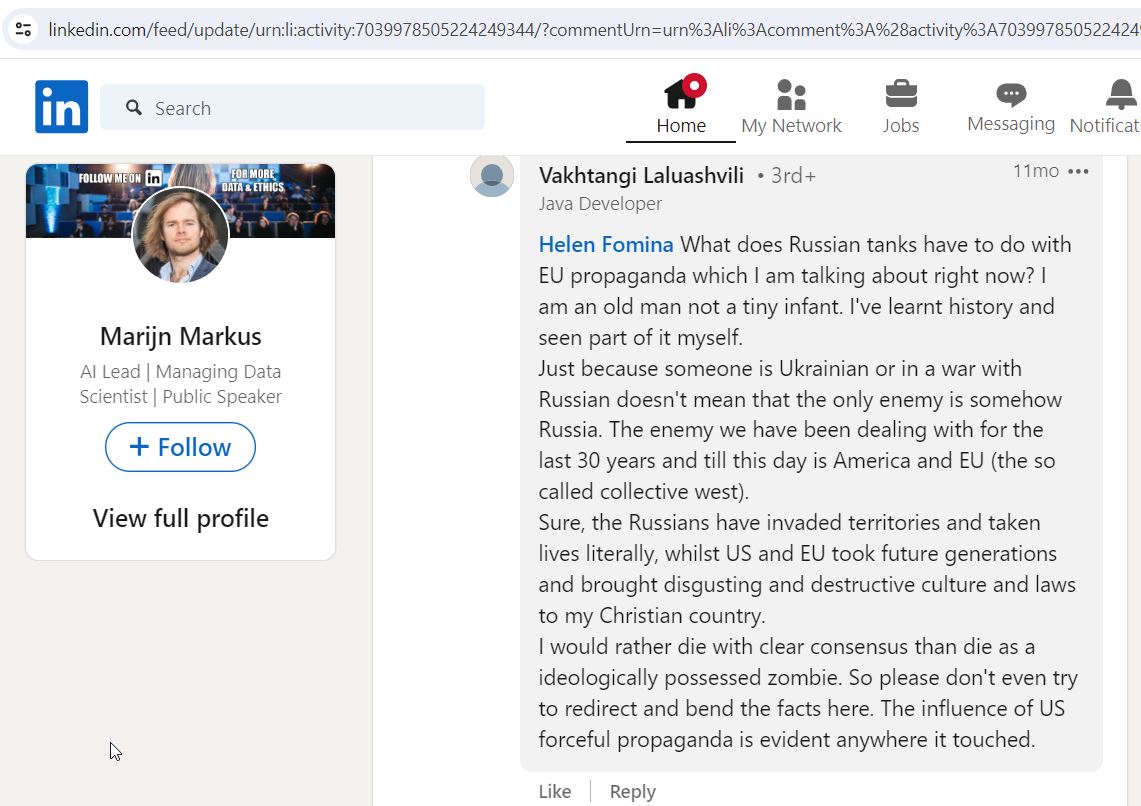
Task: Click Marijn Markus profile photo
Action: [x=180, y=234]
